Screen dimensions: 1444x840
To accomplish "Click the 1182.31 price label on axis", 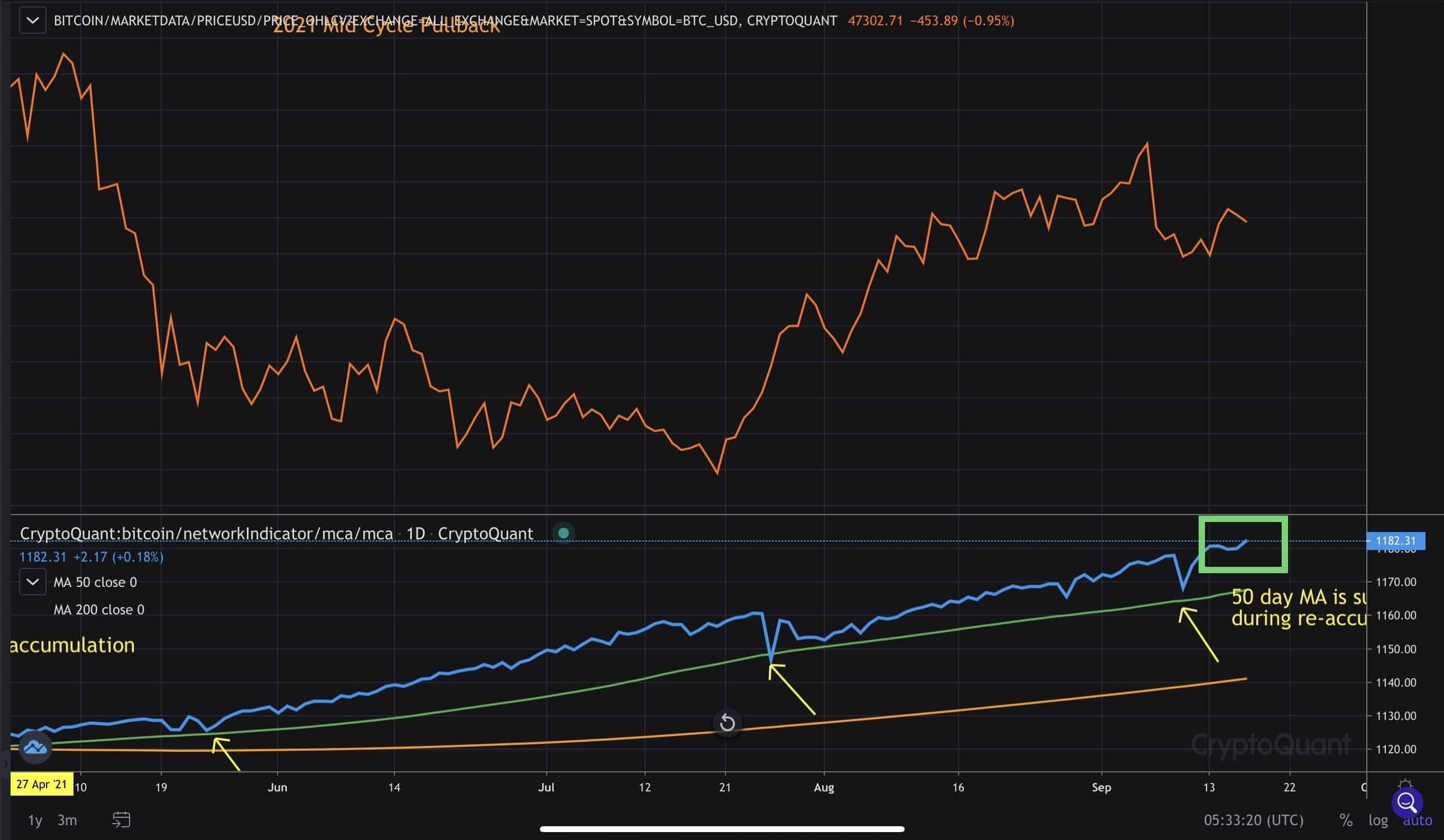I will pyautogui.click(x=1396, y=541).
